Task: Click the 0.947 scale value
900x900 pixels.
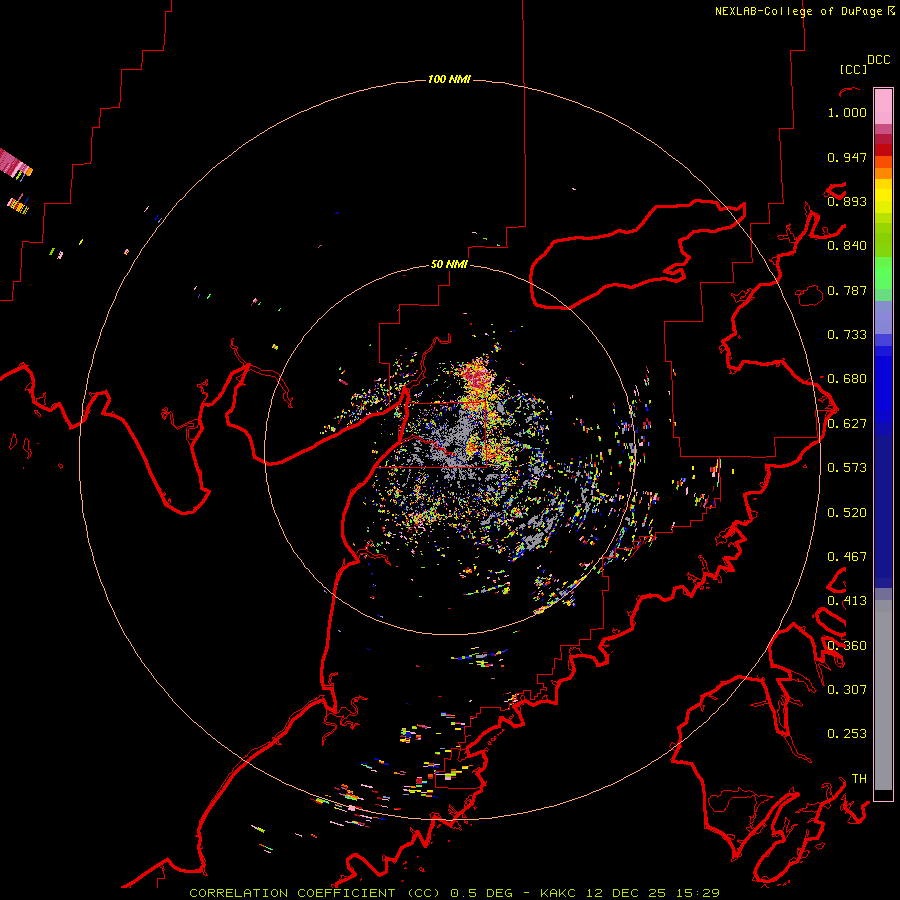Action: (847, 157)
